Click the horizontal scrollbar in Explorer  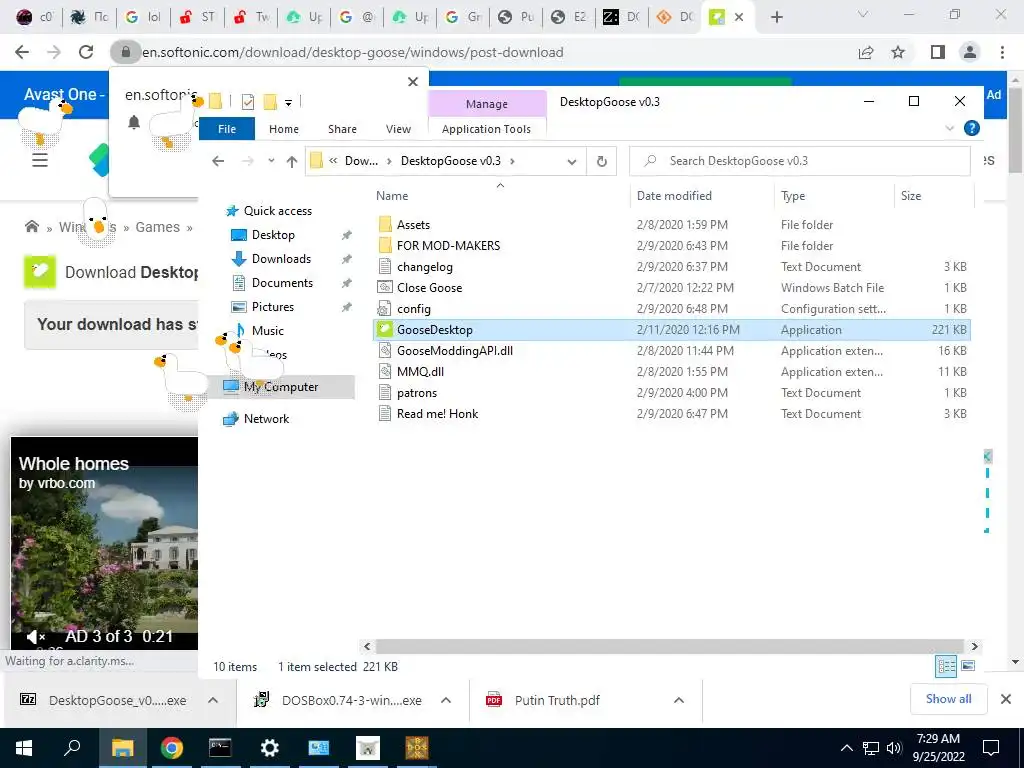pos(670,647)
